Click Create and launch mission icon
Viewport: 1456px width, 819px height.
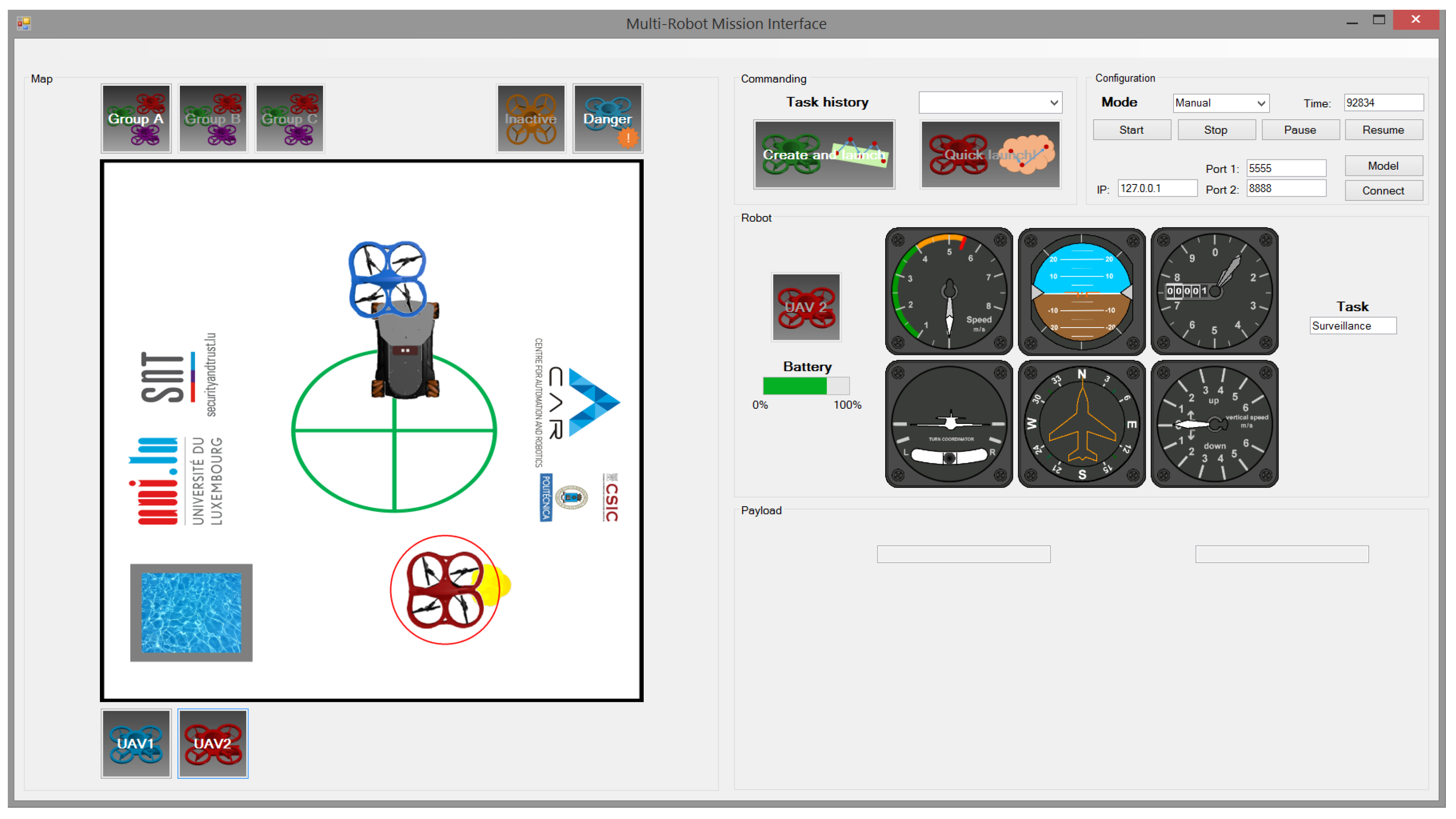(824, 154)
